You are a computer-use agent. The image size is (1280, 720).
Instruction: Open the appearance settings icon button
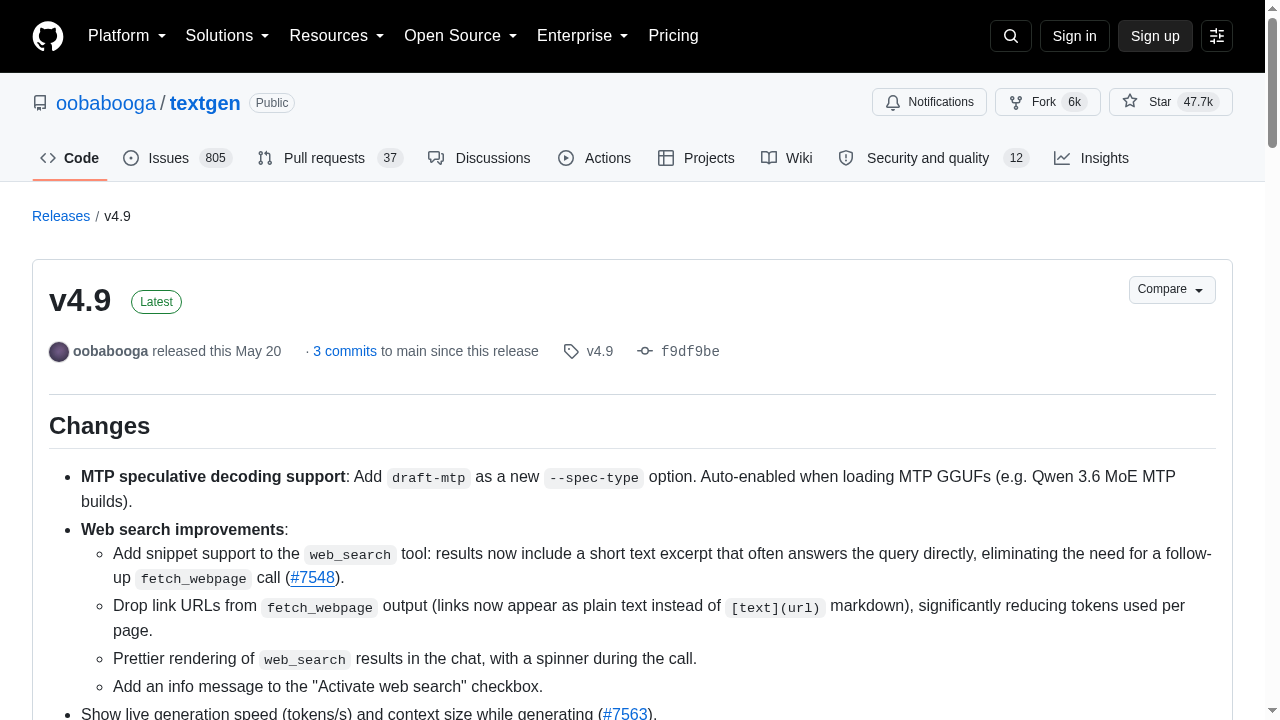coord(1217,36)
